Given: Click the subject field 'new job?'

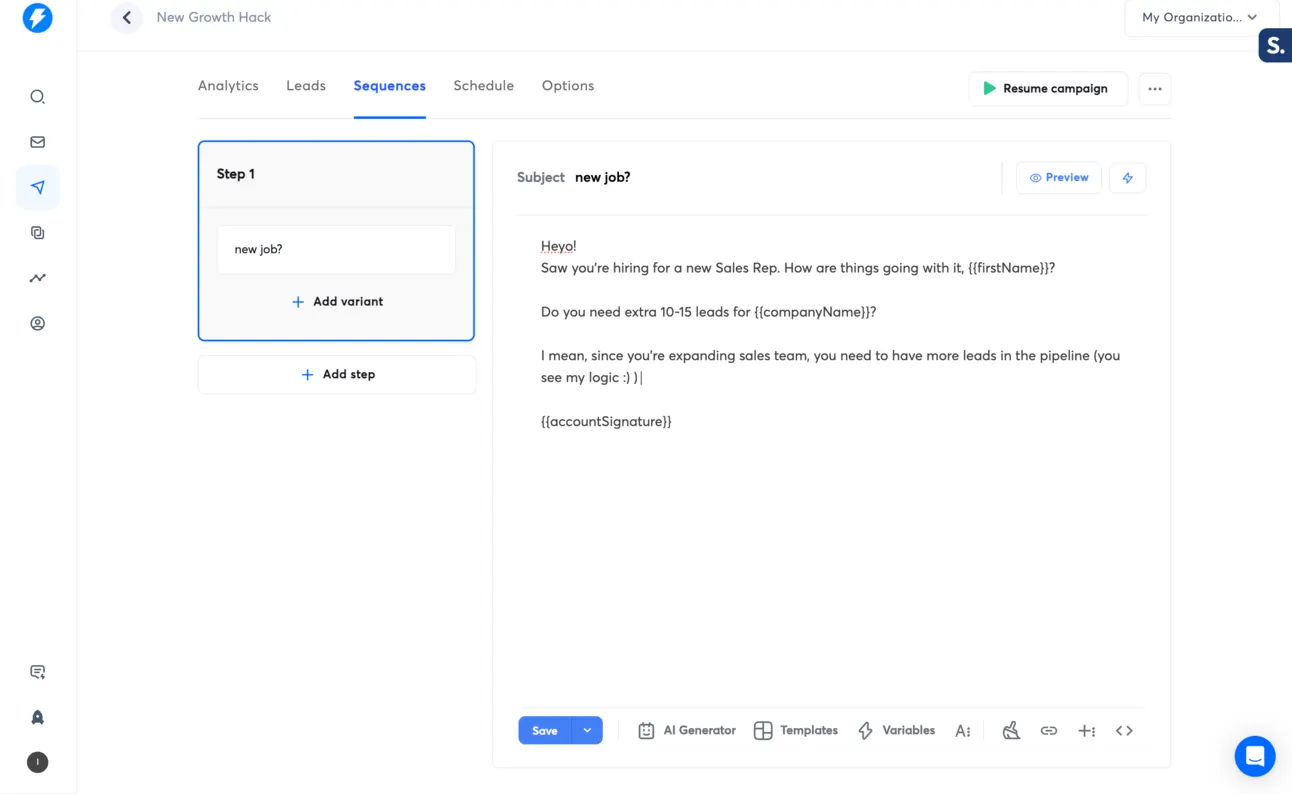Looking at the screenshot, I should pyautogui.click(x=603, y=178).
